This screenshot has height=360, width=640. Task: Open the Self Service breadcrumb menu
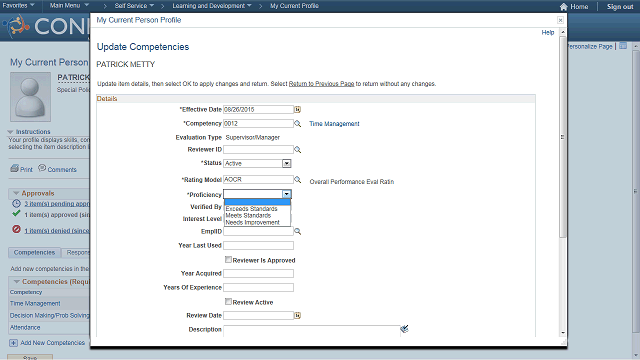point(134,6)
